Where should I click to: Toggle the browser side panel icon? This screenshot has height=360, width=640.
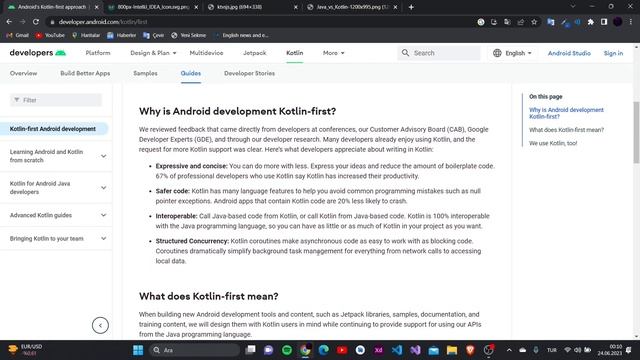click(604, 22)
